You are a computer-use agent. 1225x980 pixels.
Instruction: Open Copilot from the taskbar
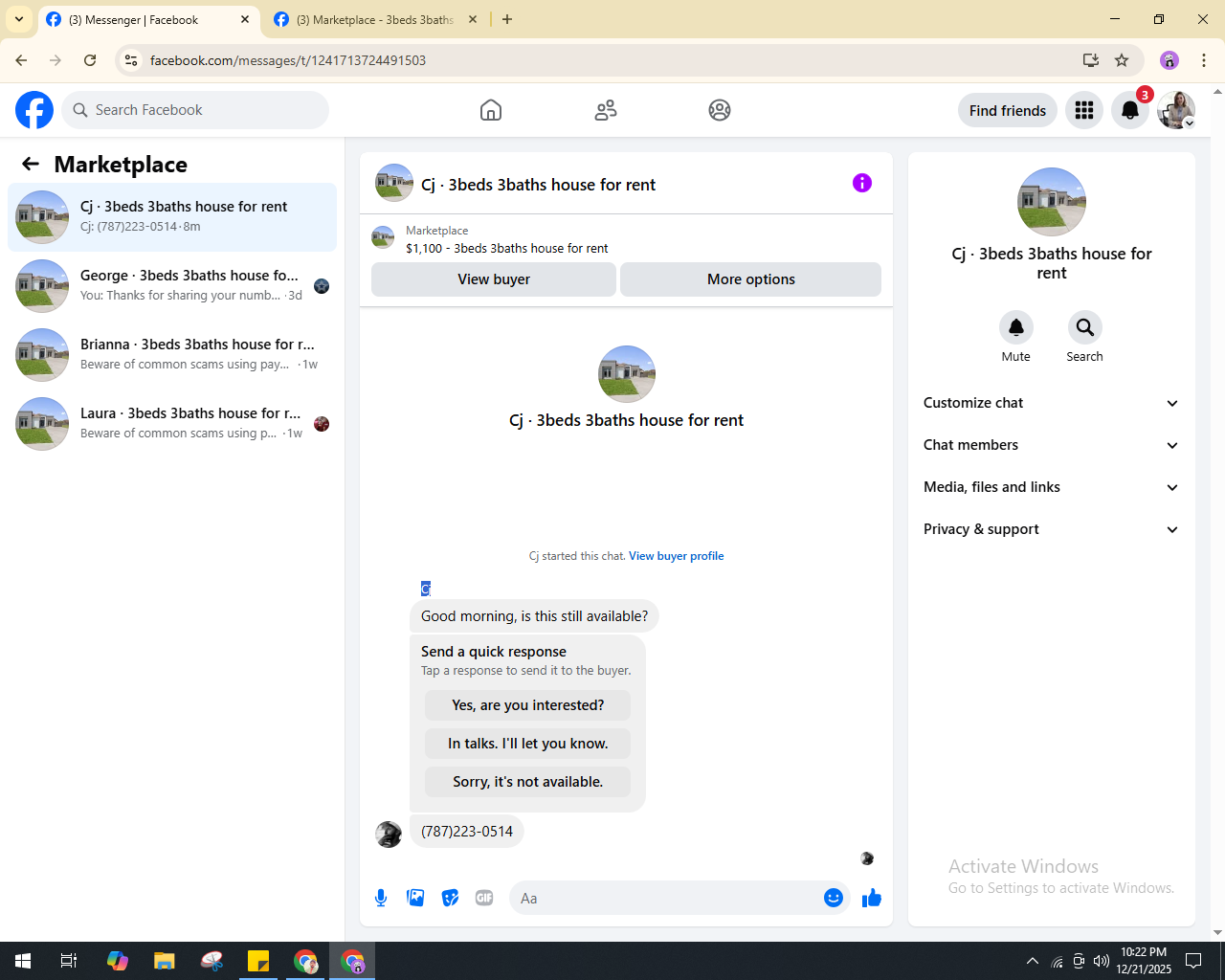(118, 961)
